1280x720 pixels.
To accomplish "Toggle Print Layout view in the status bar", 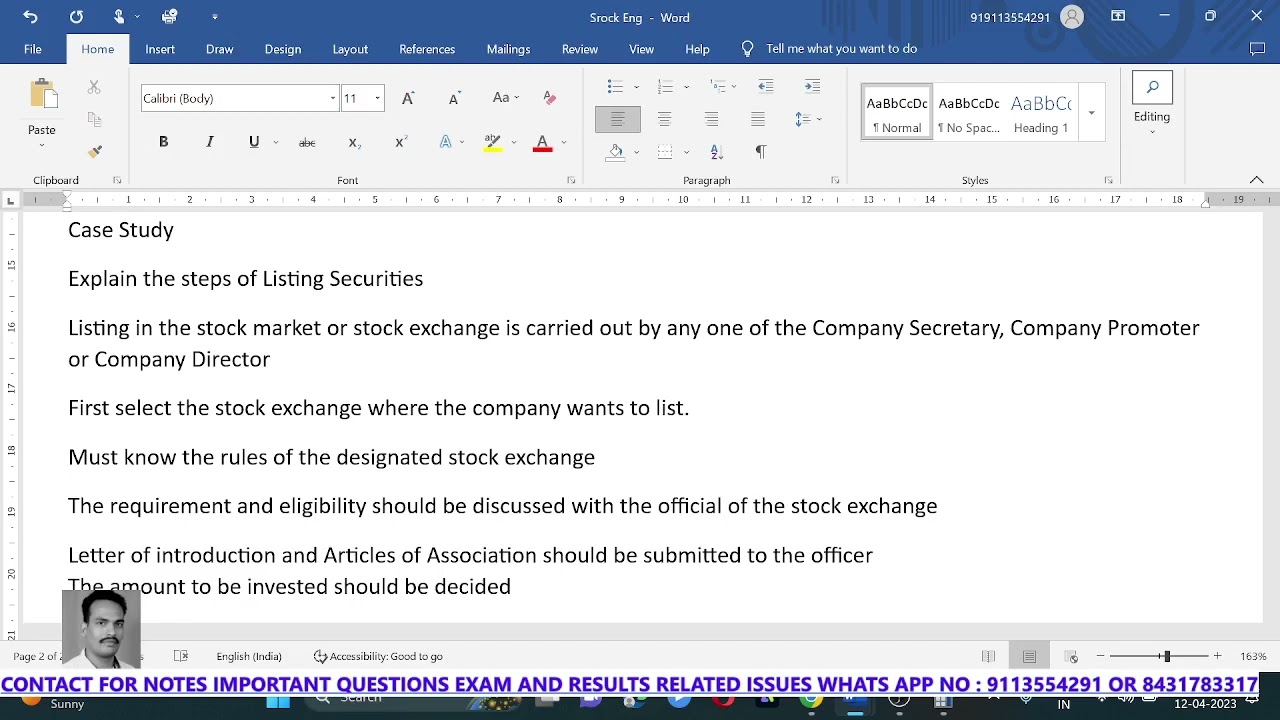I will [x=1030, y=657].
